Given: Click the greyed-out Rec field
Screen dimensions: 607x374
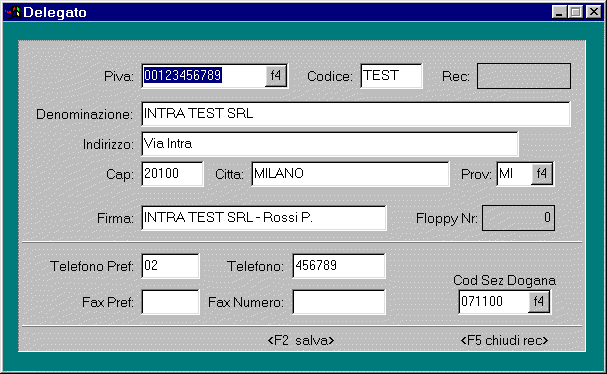Looking at the screenshot, I should click(x=524, y=76).
